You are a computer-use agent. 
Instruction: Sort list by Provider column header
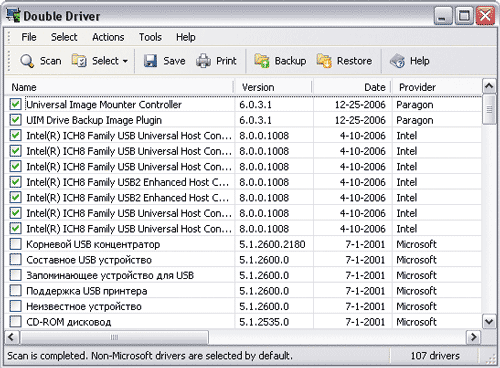click(437, 87)
